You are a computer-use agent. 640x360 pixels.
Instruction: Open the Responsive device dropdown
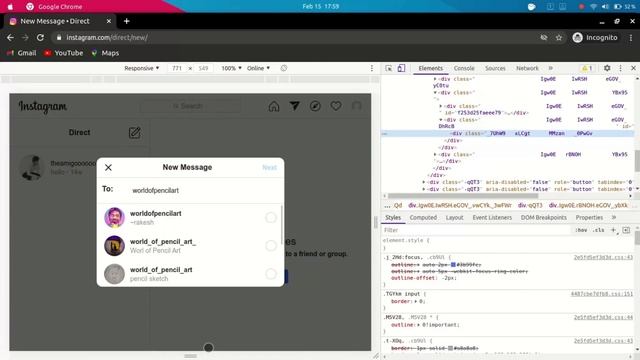pyautogui.click(x=142, y=68)
